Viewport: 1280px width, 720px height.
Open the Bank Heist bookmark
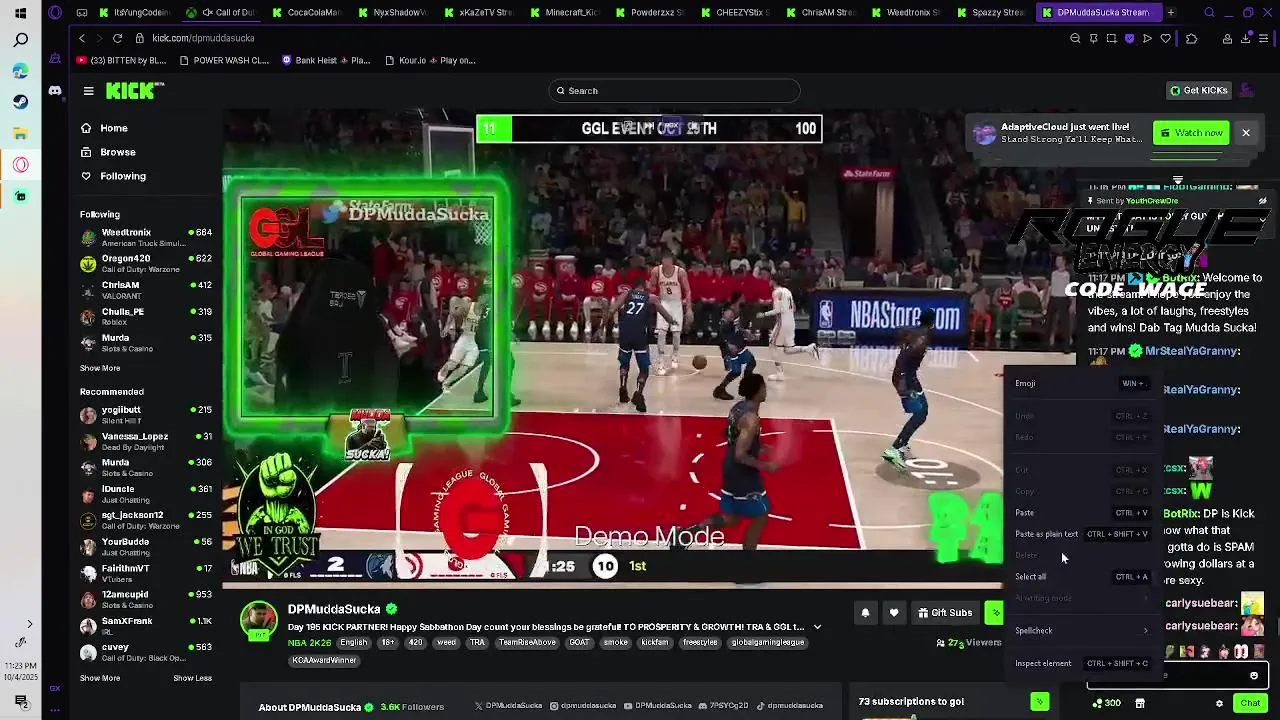coord(326,60)
